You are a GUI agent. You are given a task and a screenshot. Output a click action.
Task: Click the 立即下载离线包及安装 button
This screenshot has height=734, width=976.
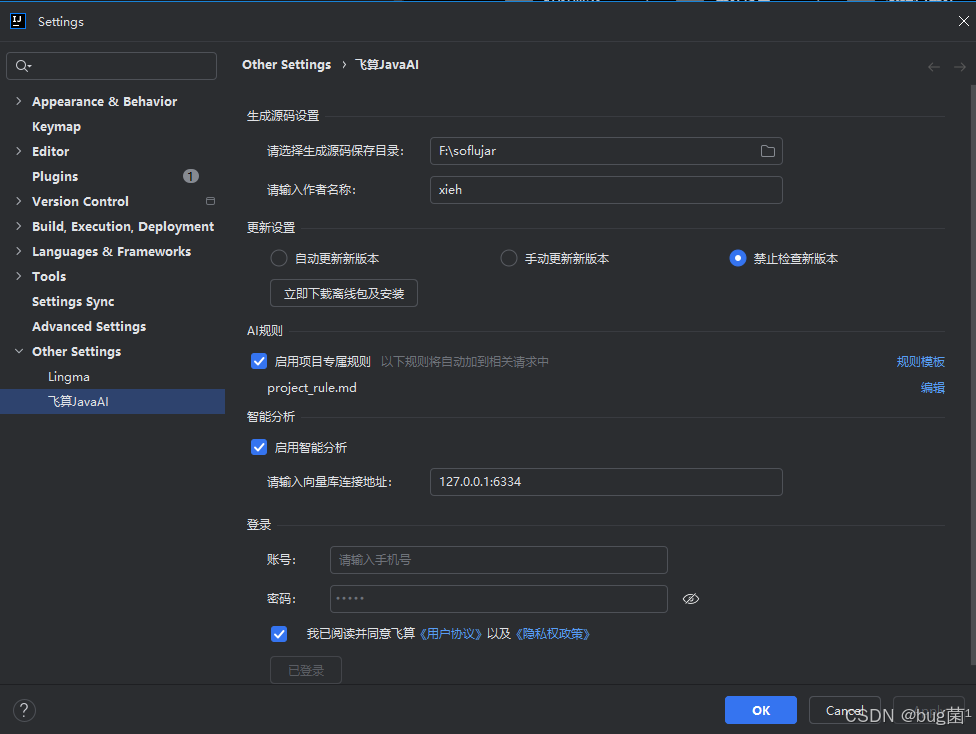[x=344, y=293]
